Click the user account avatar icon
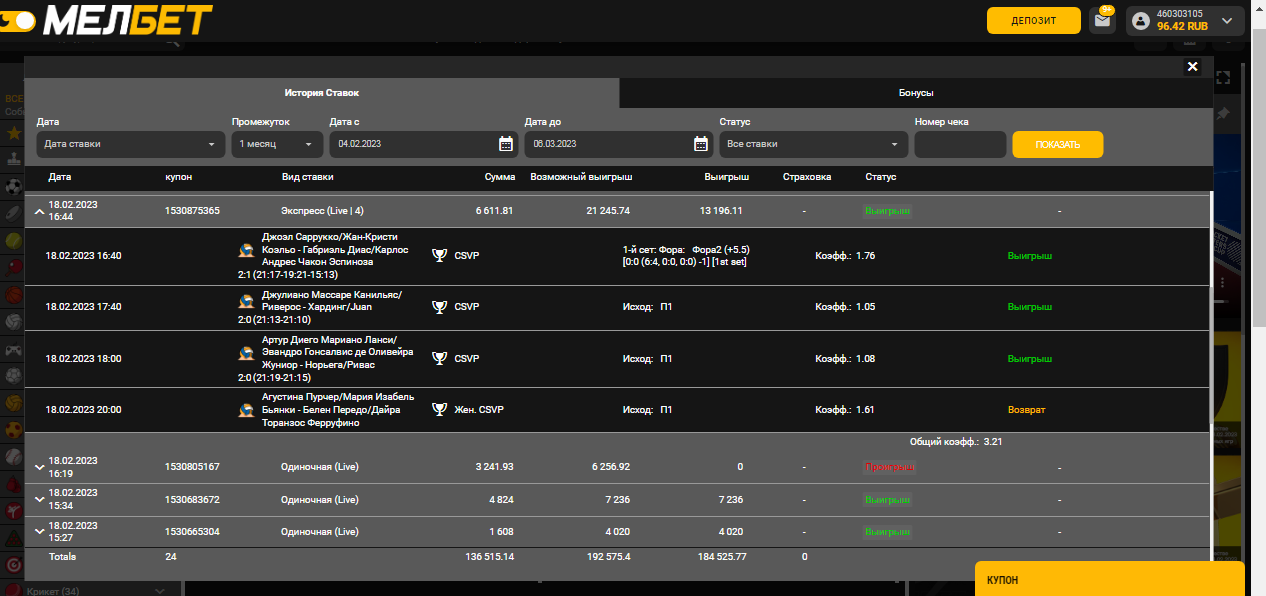Screen dimensions: 1266x596 (x=1141, y=21)
